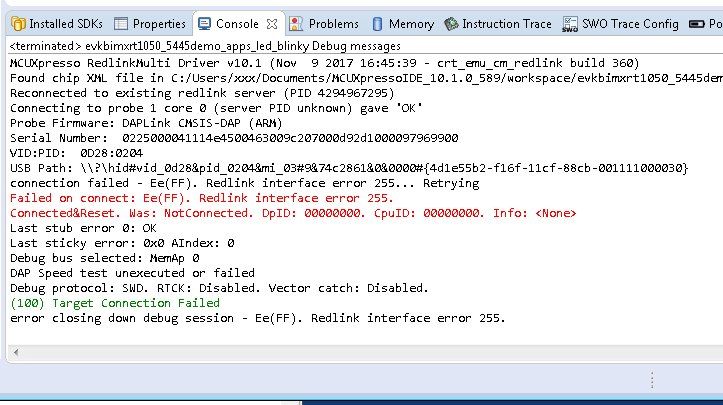Click the Memory tab's small icon

(377, 23)
